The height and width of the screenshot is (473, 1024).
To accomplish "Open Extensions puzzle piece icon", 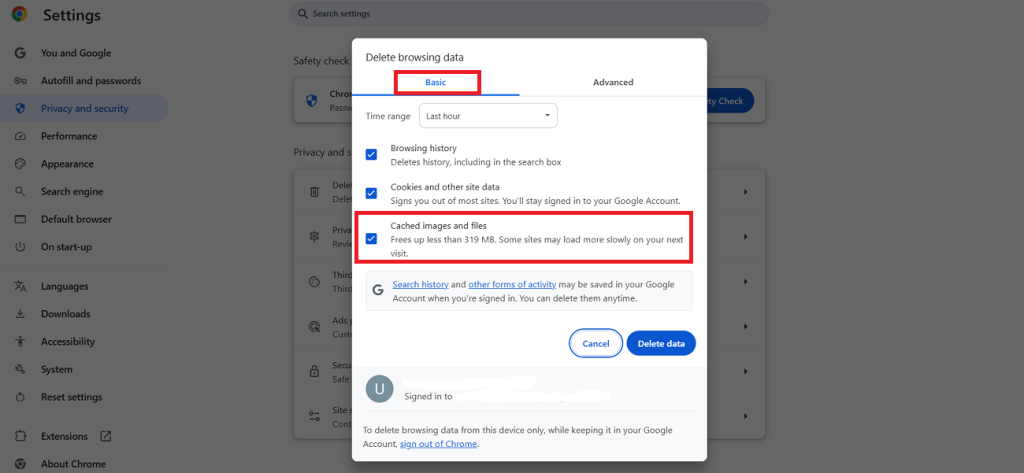I will coord(20,437).
